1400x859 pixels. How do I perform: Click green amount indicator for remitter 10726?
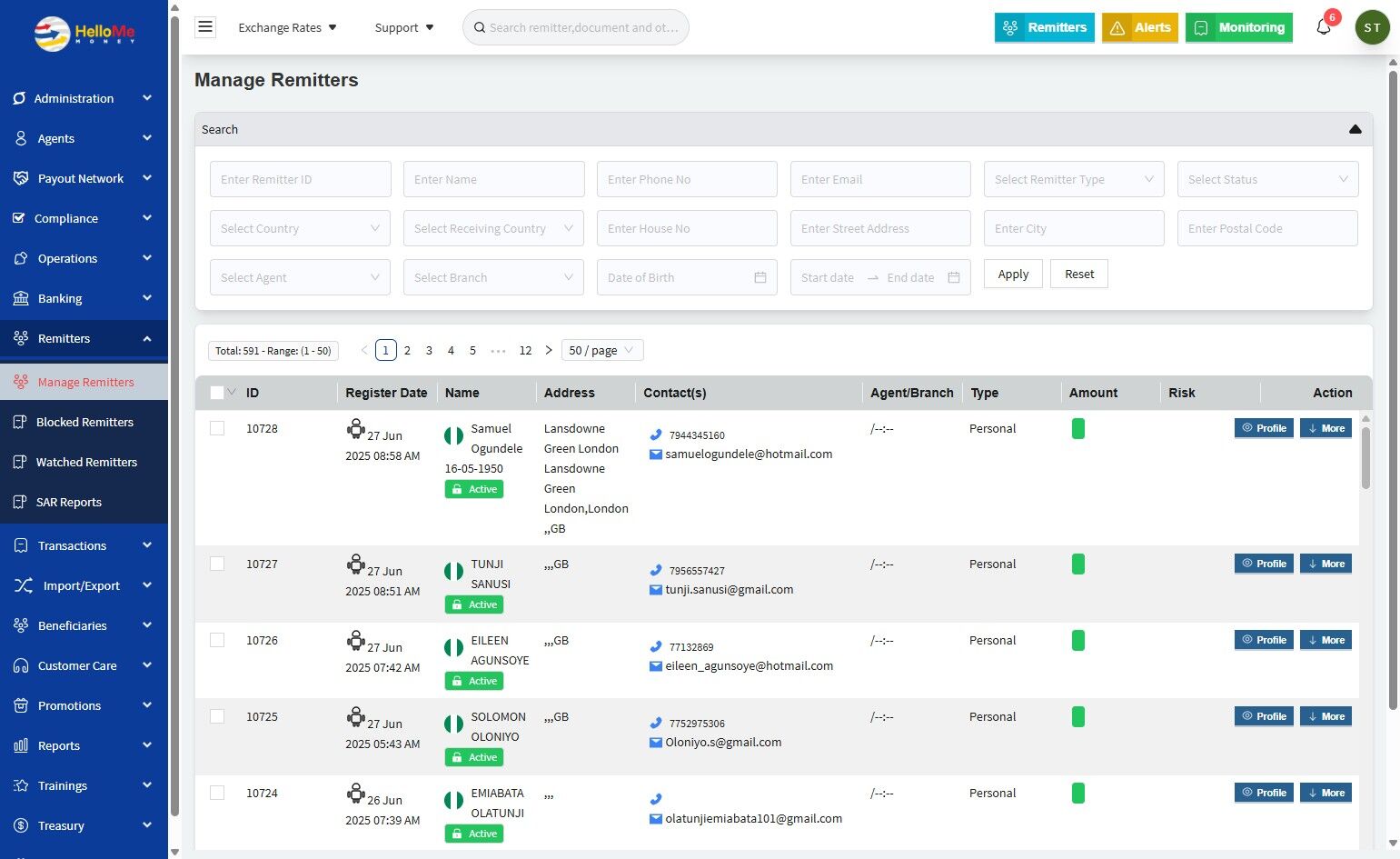pyautogui.click(x=1078, y=640)
